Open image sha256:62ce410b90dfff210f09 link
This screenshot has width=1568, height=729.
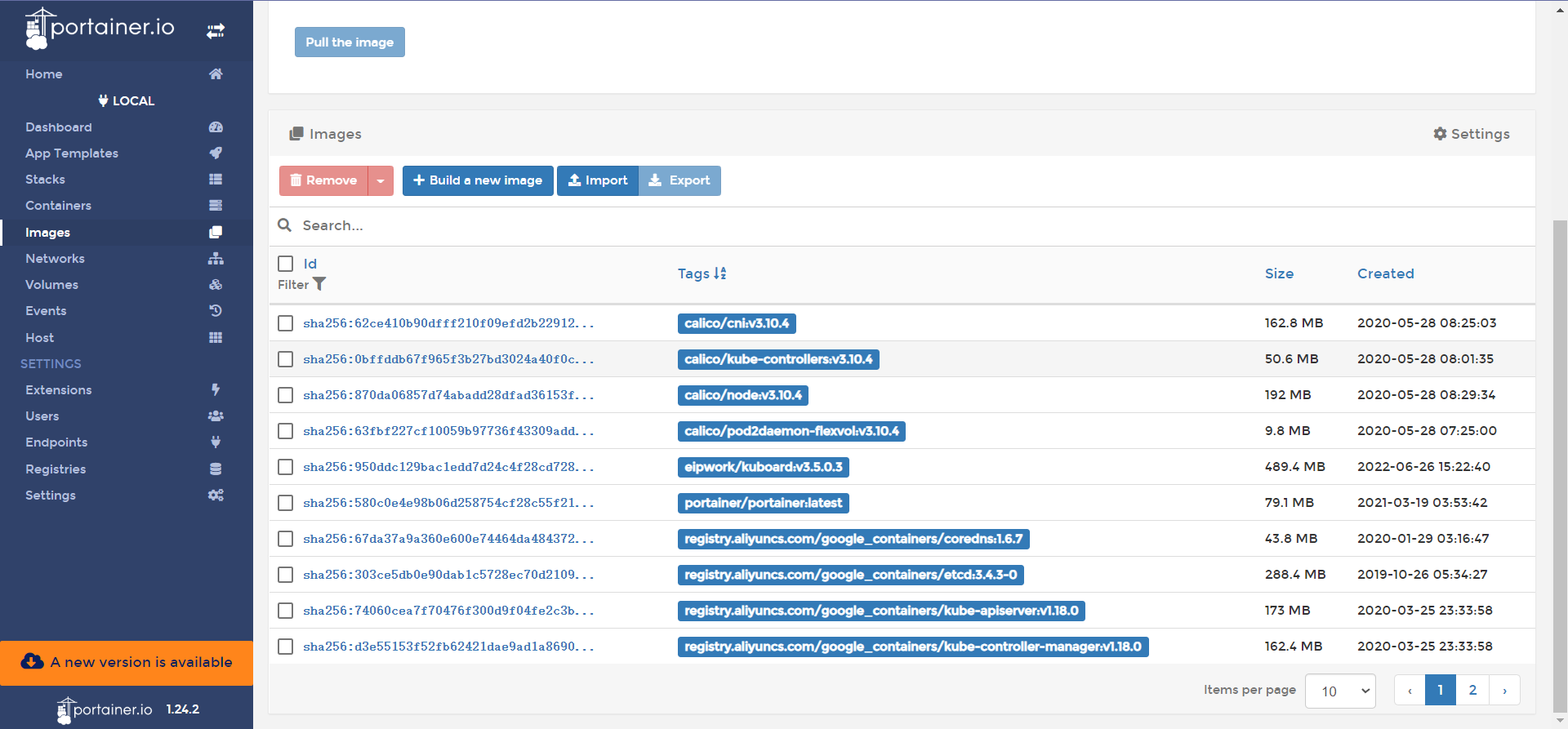(x=448, y=323)
